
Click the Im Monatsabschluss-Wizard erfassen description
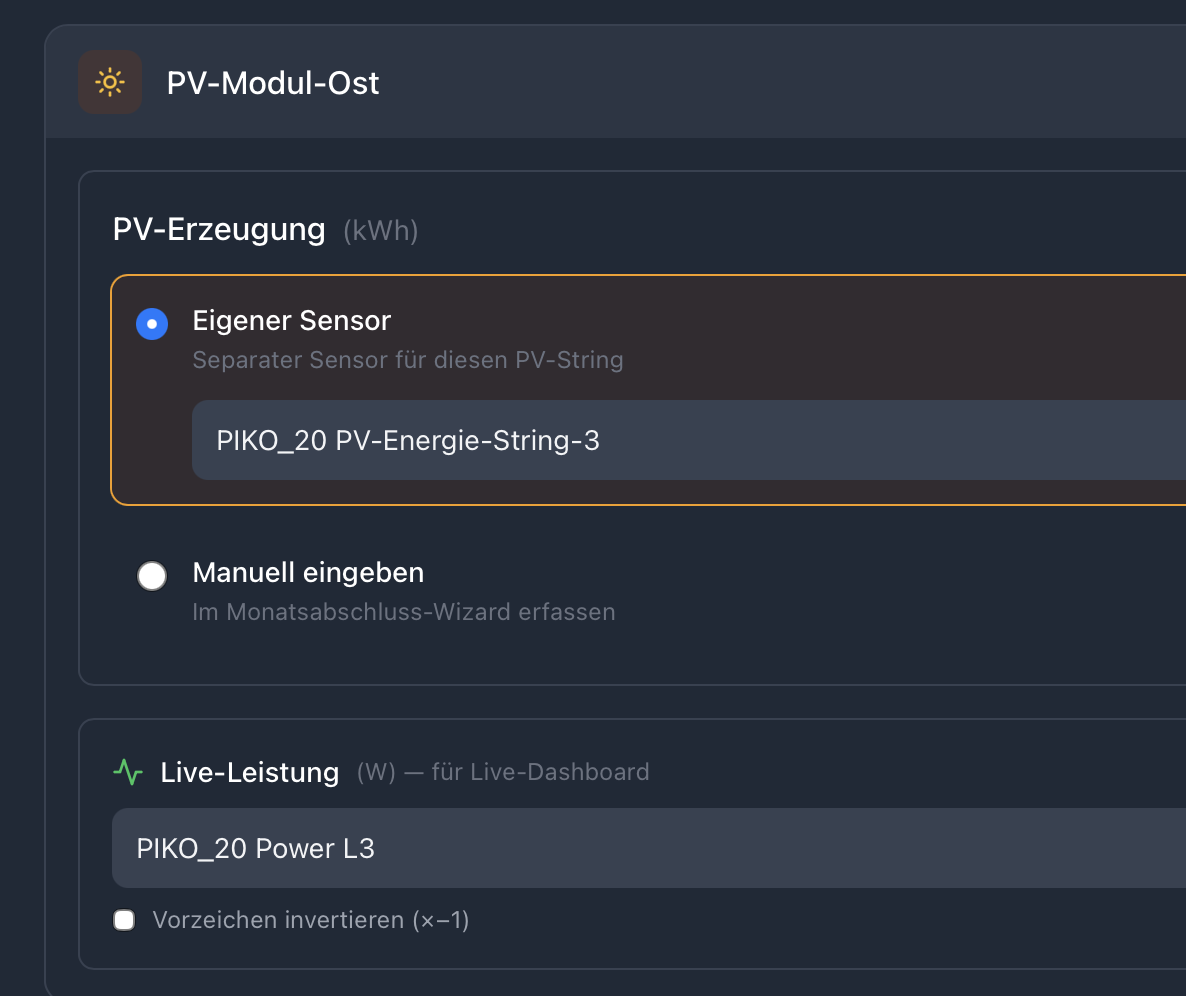403,611
